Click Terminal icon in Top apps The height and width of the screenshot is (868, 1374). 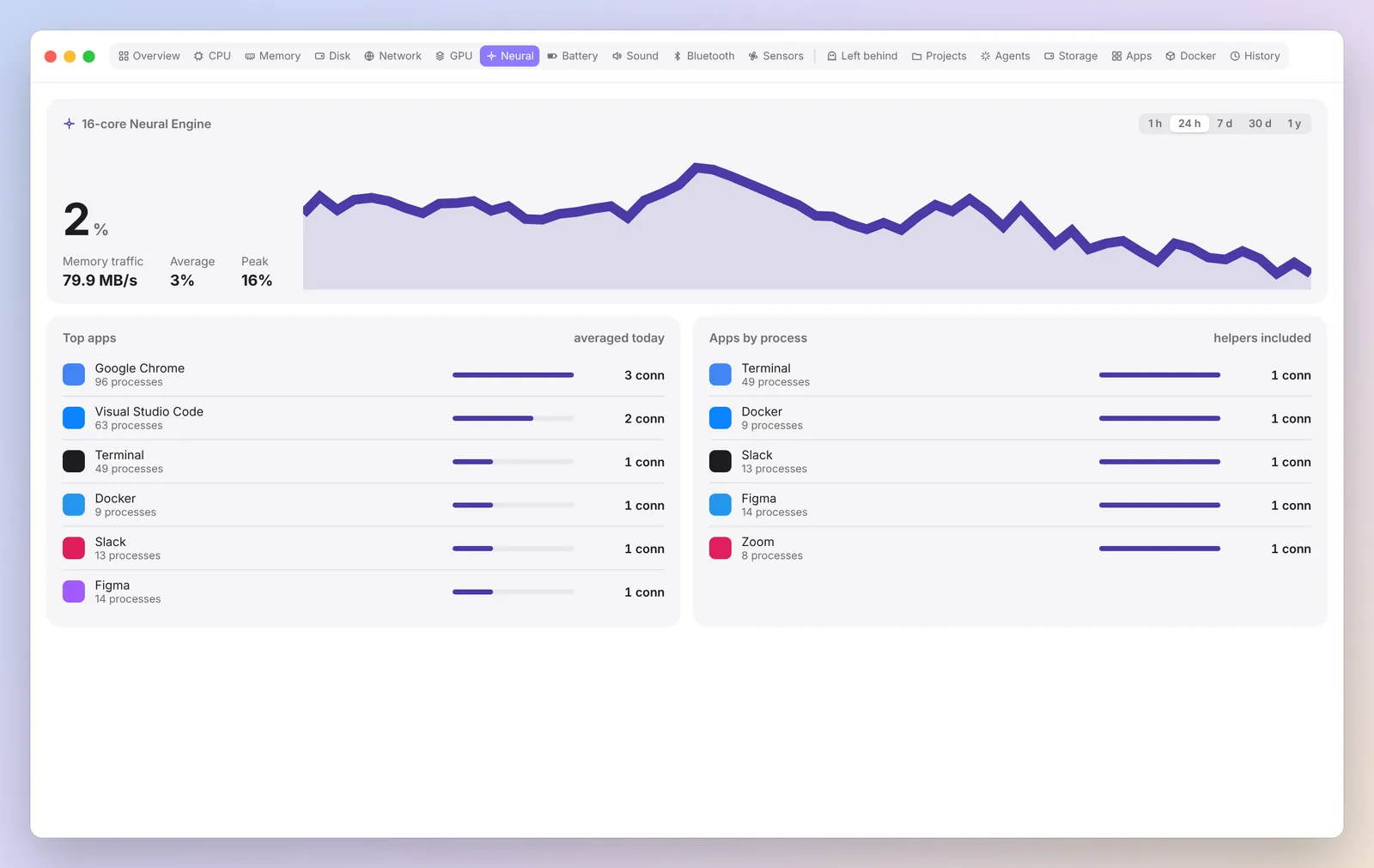coord(74,461)
